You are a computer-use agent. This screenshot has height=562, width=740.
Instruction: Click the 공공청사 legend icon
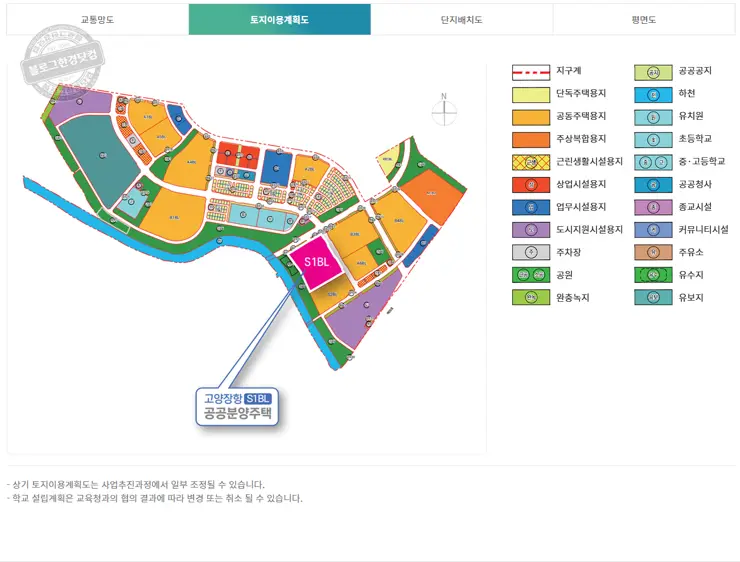pyautogui.click(x=653, y=185)
